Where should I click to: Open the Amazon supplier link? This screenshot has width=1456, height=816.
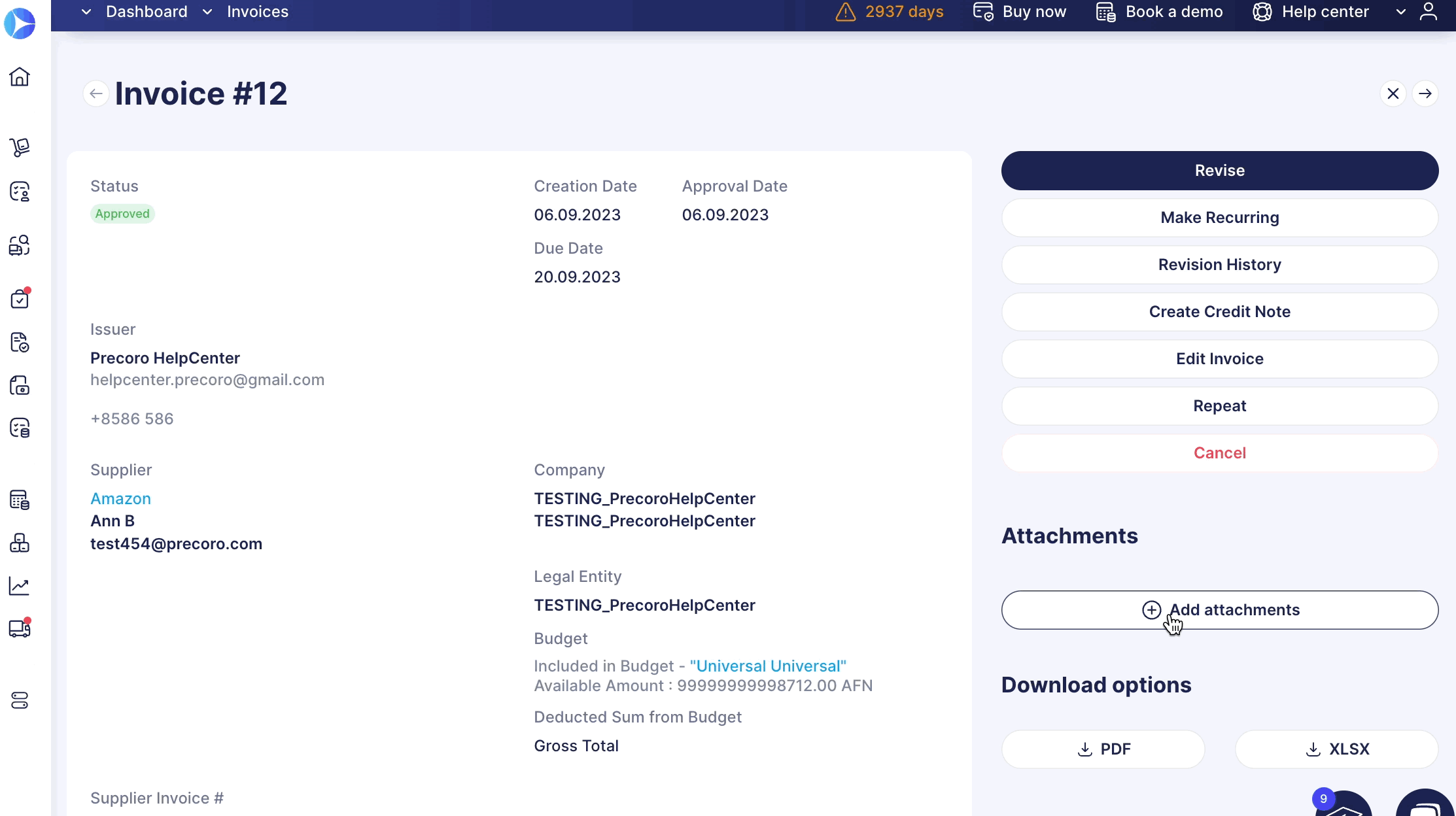(x=120, y=499)
